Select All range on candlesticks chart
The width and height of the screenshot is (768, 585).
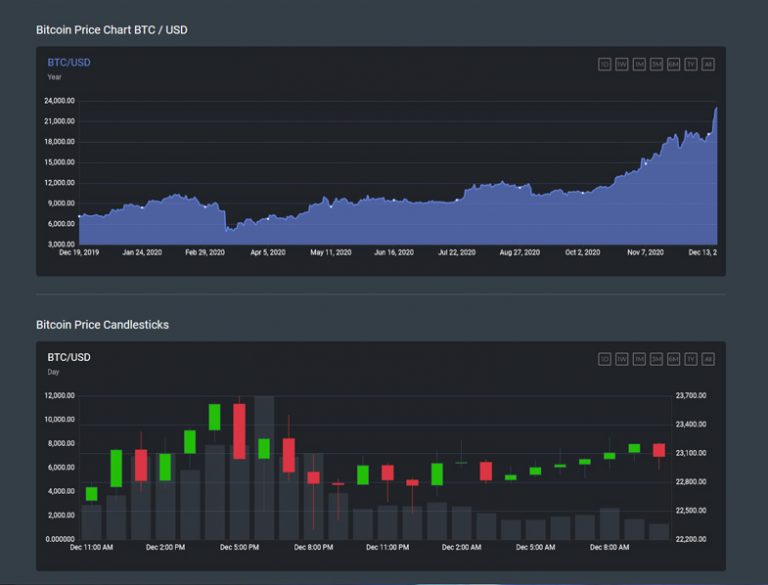point(708,359)
